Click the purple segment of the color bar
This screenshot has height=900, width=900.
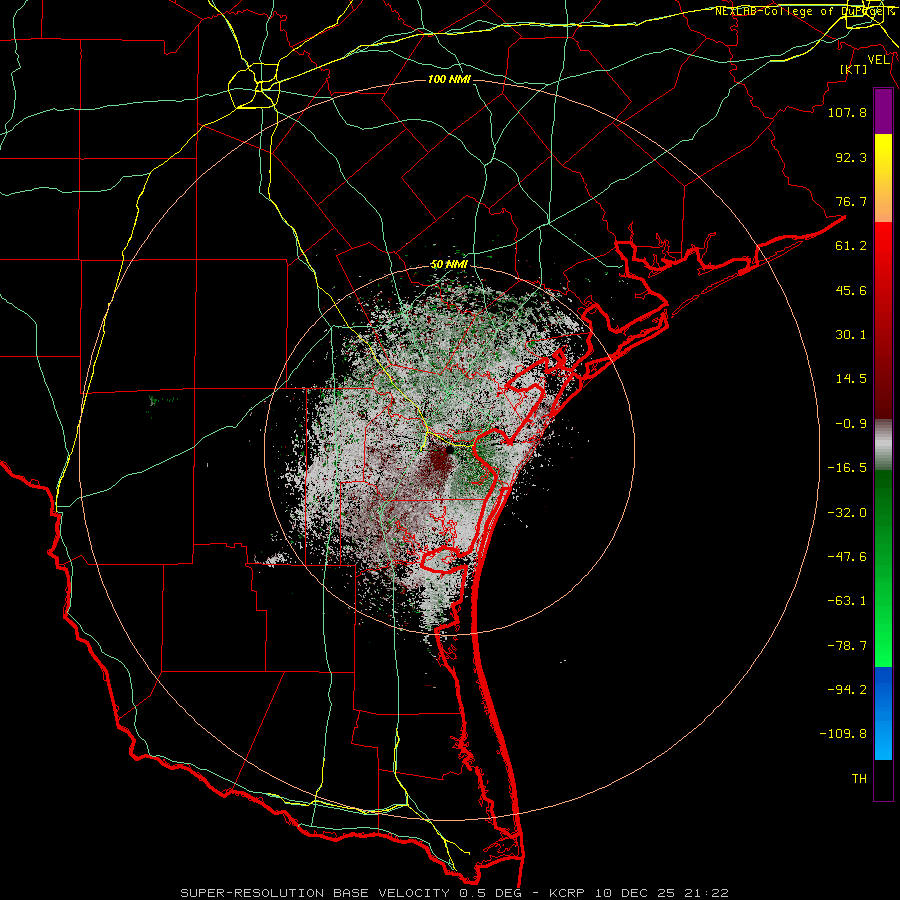(883, 112)
